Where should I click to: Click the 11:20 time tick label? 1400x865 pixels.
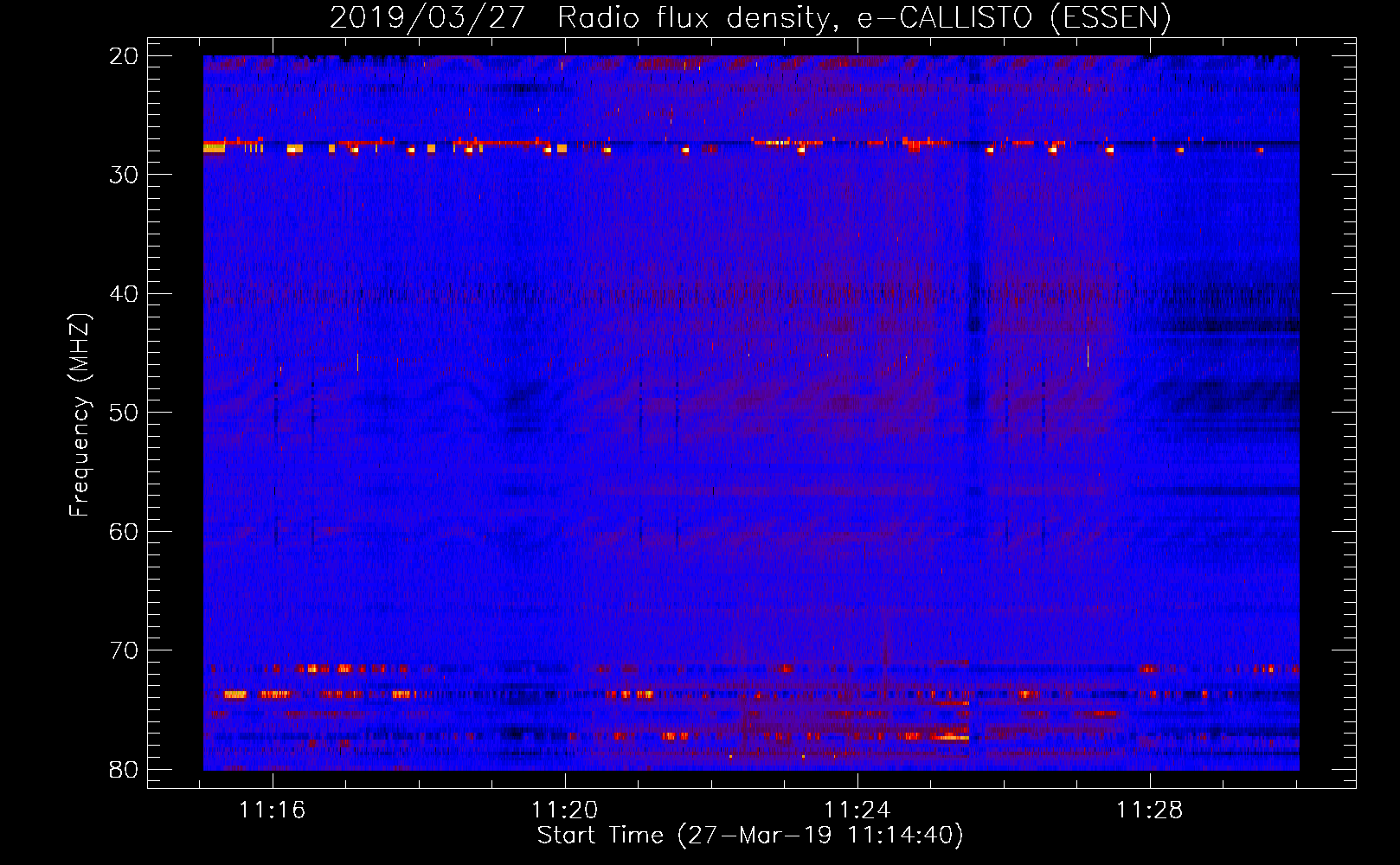click(x=565, y=811)
